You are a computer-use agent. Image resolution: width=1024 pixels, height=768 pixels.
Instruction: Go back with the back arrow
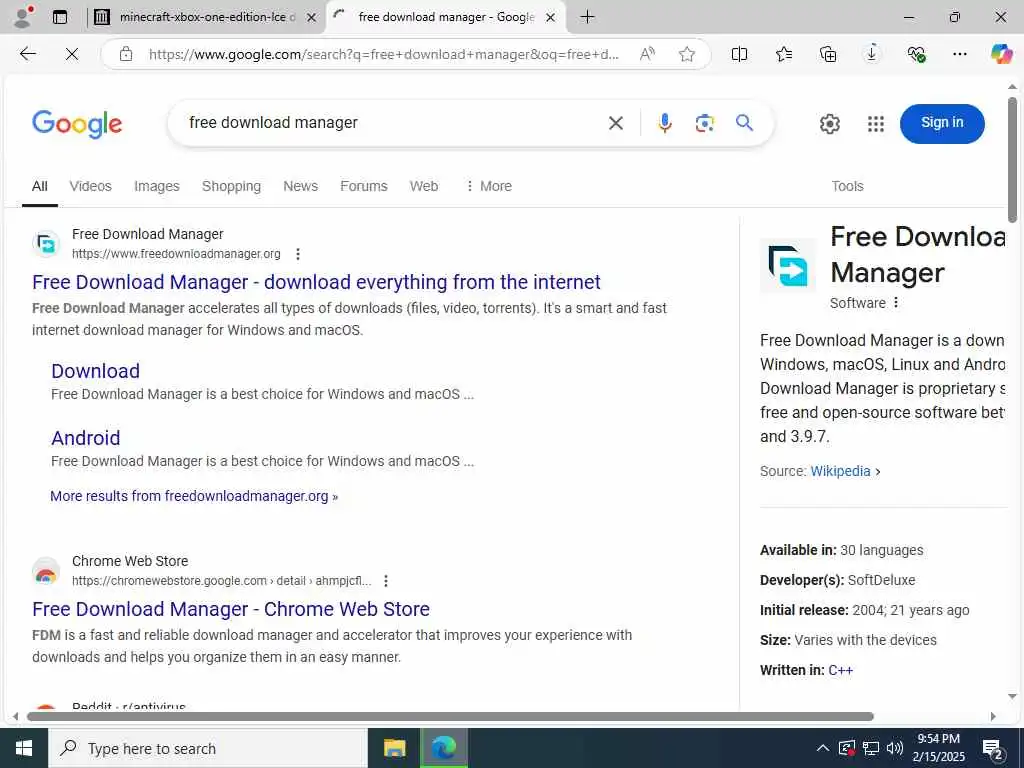[x=27, y=54]
